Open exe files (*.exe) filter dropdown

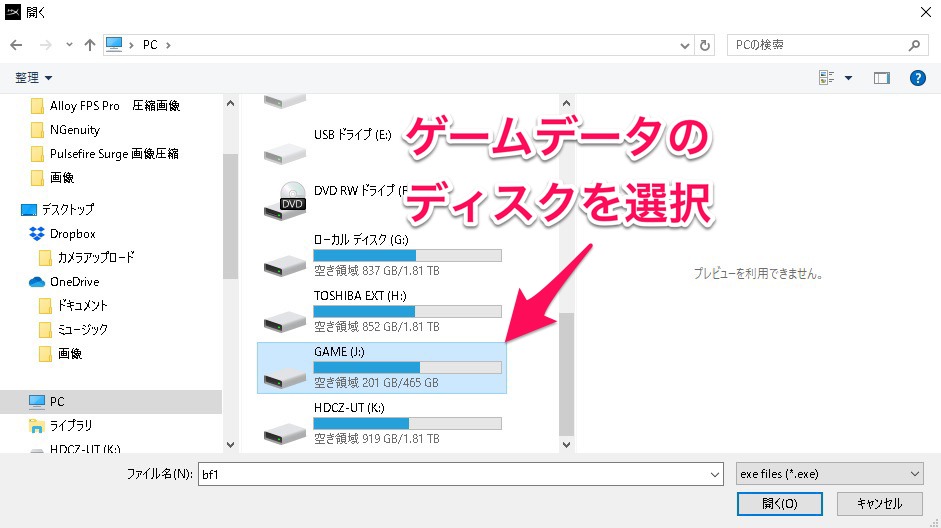[829, 474]
